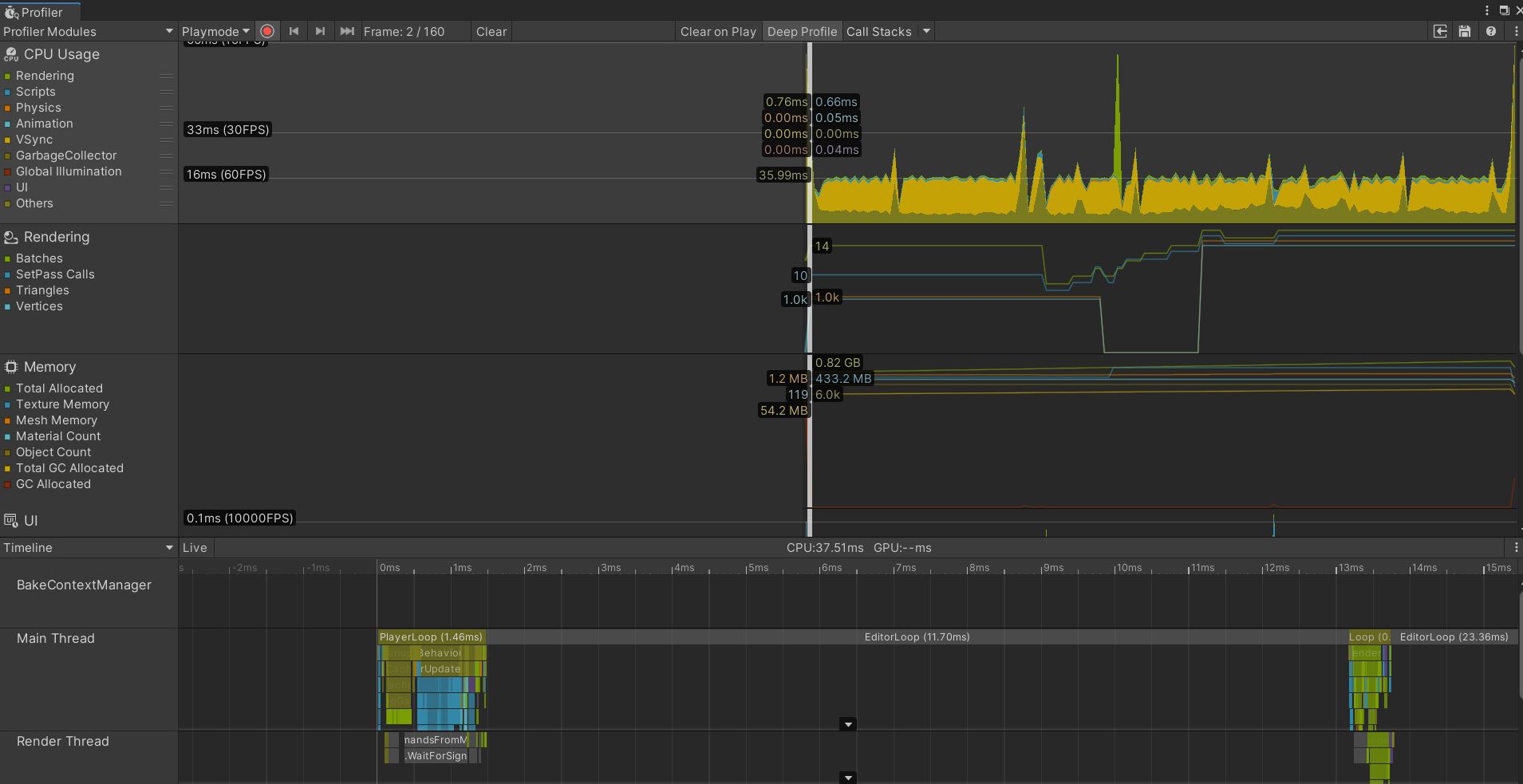This screenshot has width=1523, height=784.
Task: Open the Call Stacks dropdown arrow
Action: 926,31
